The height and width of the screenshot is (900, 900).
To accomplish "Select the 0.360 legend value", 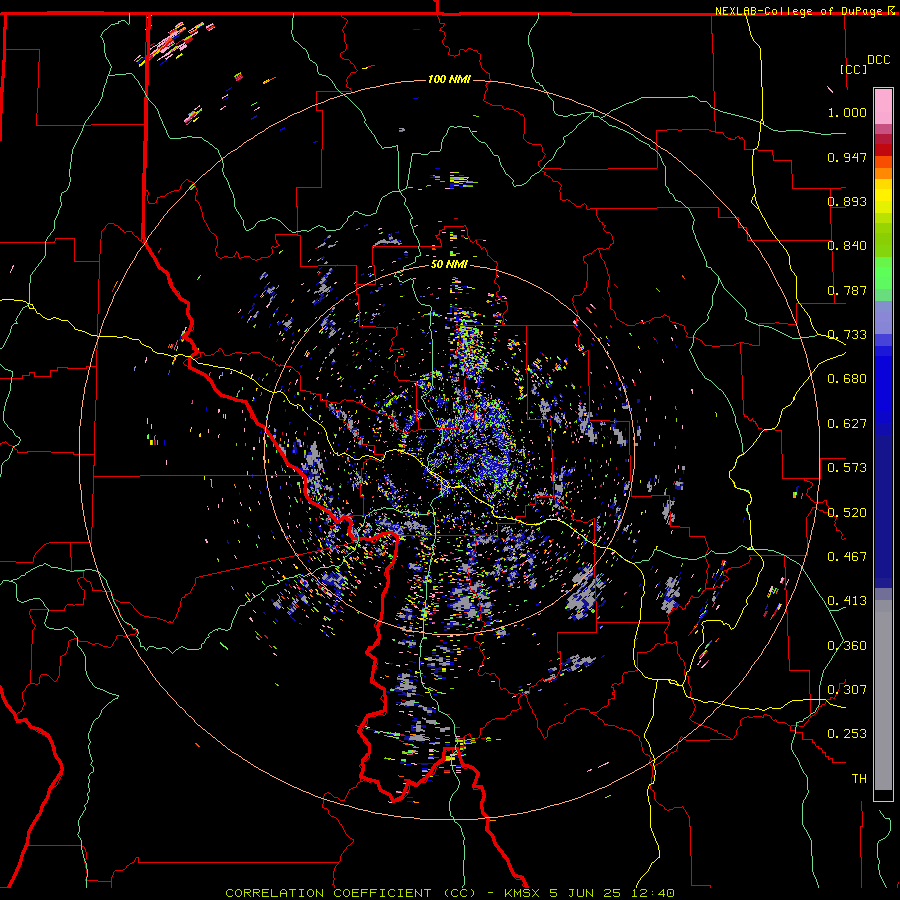I will pyautogui.click(x=847, y=646).
